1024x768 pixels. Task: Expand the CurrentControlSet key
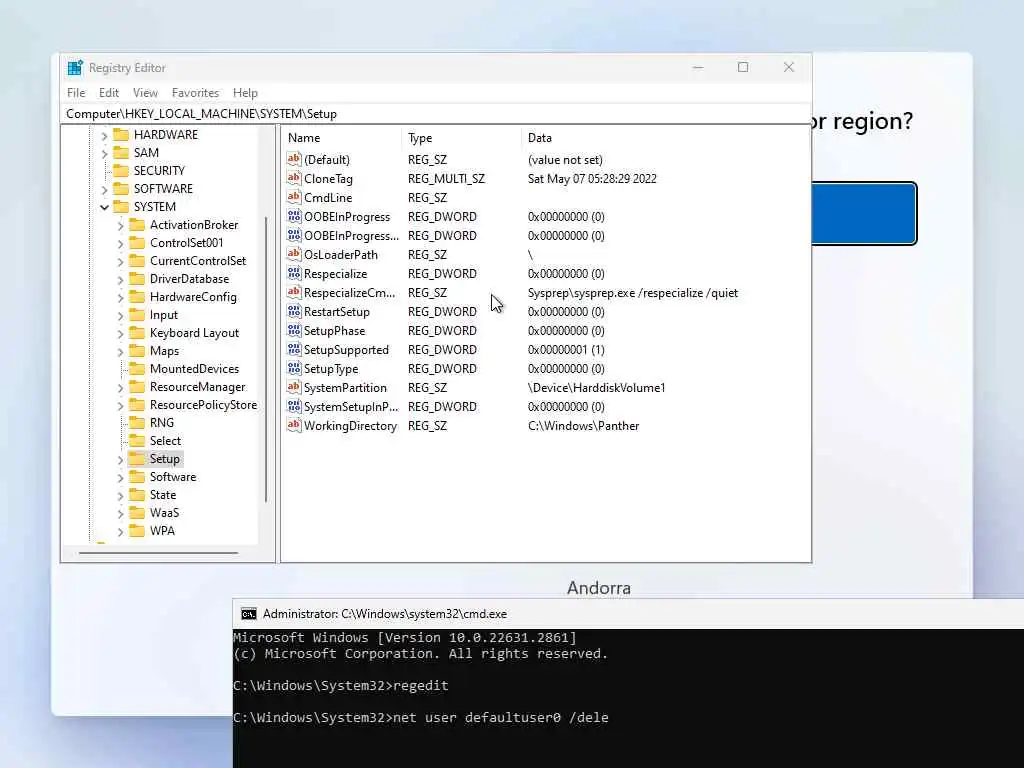[120, 261]
